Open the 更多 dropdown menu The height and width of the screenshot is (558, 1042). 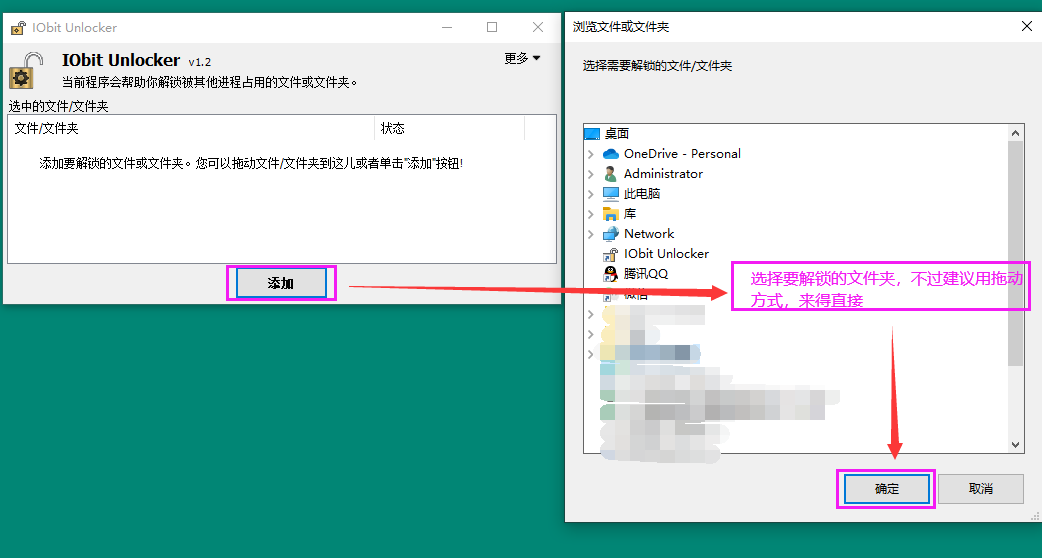click(x=522, y=59)
